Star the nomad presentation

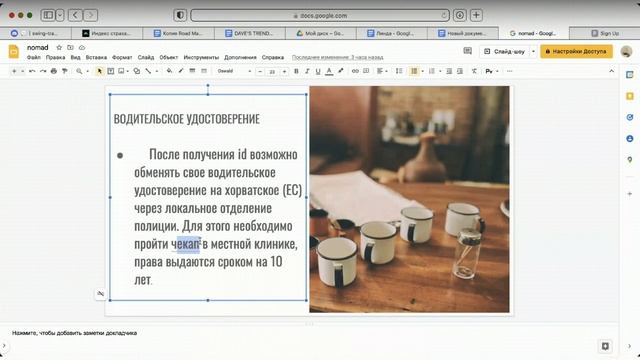click(59, 47)
